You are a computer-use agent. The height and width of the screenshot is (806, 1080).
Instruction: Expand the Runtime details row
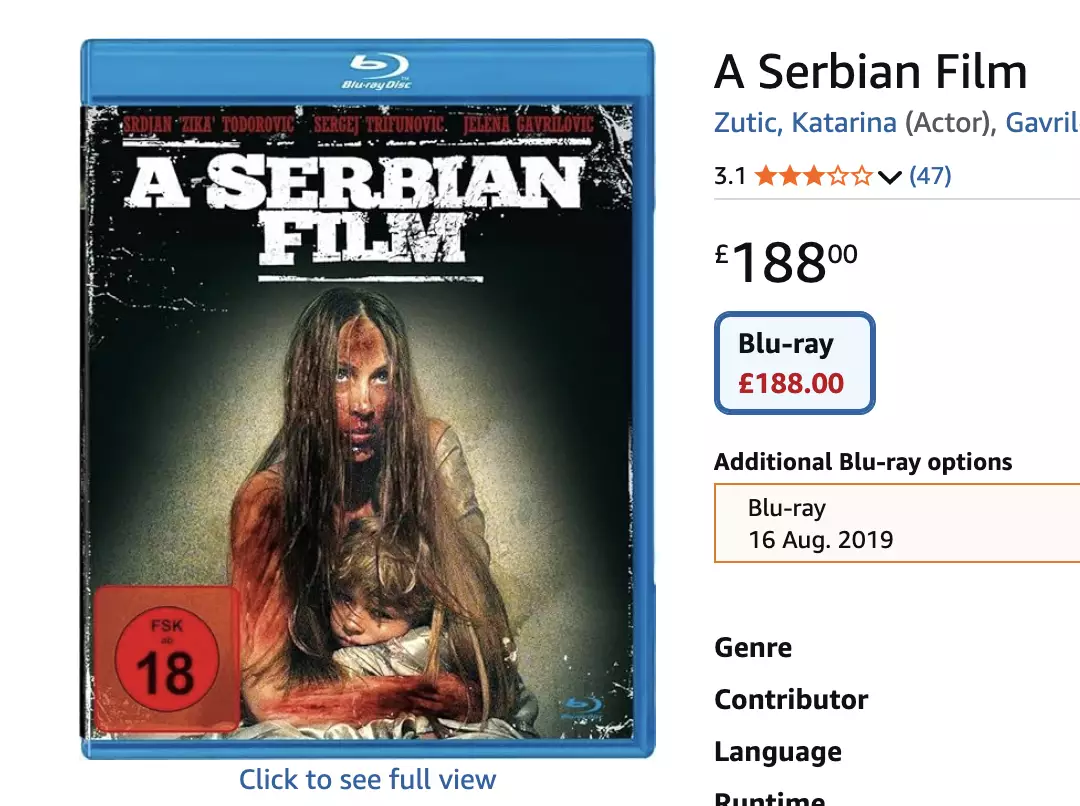click(768, 798)
